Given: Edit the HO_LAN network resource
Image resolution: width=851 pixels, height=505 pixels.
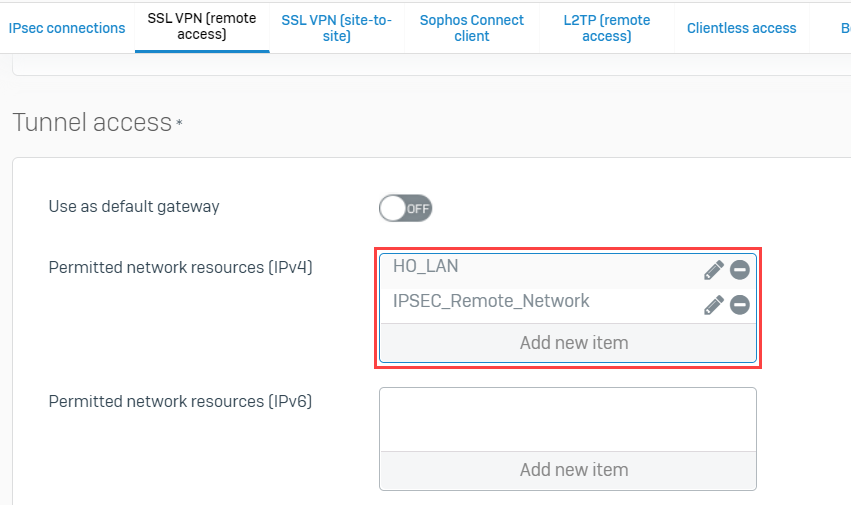Looking at the screenshot, I should click(x=714, y=270).
